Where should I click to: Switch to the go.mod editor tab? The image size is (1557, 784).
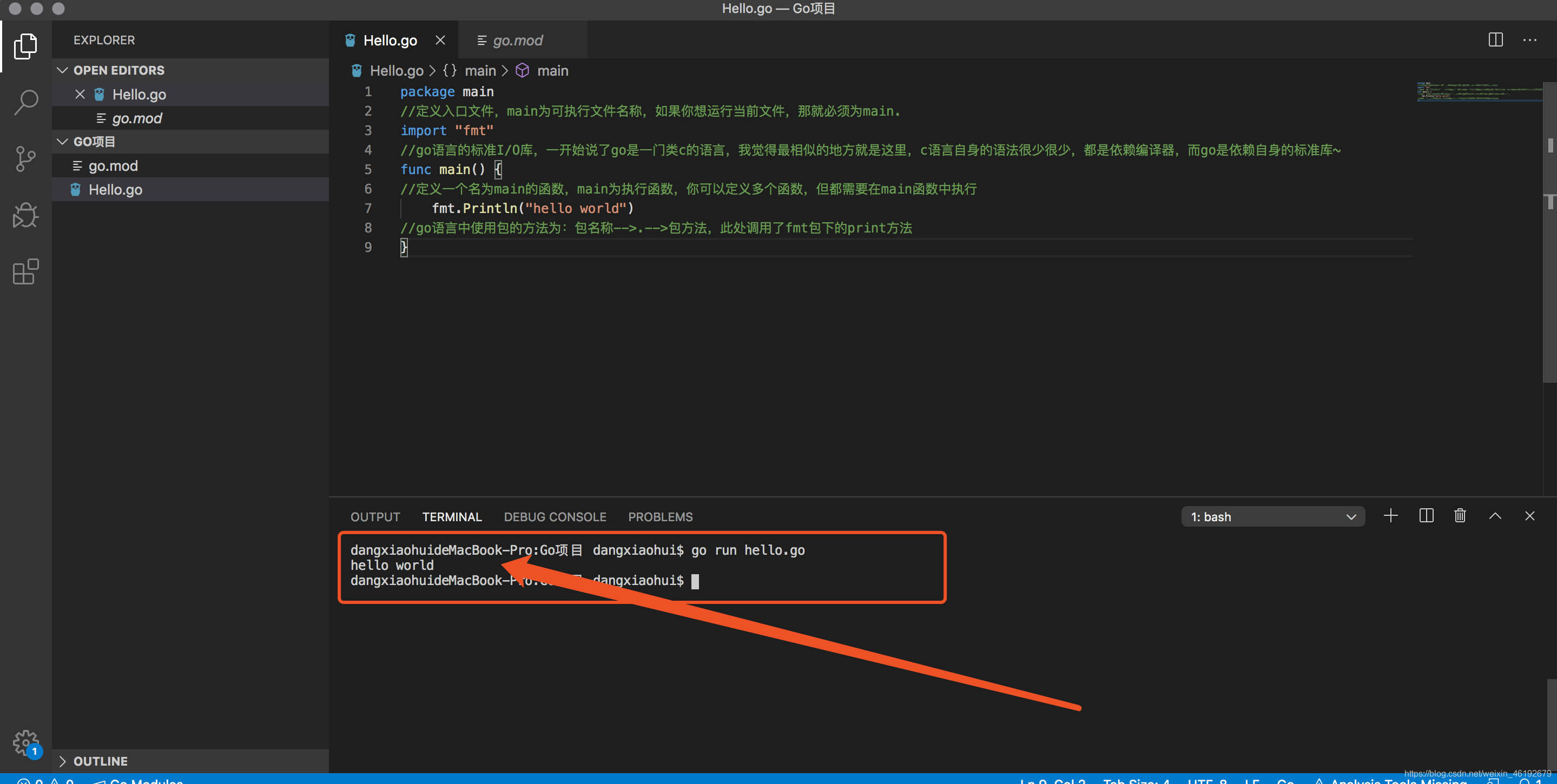click(x=522, y=40)
